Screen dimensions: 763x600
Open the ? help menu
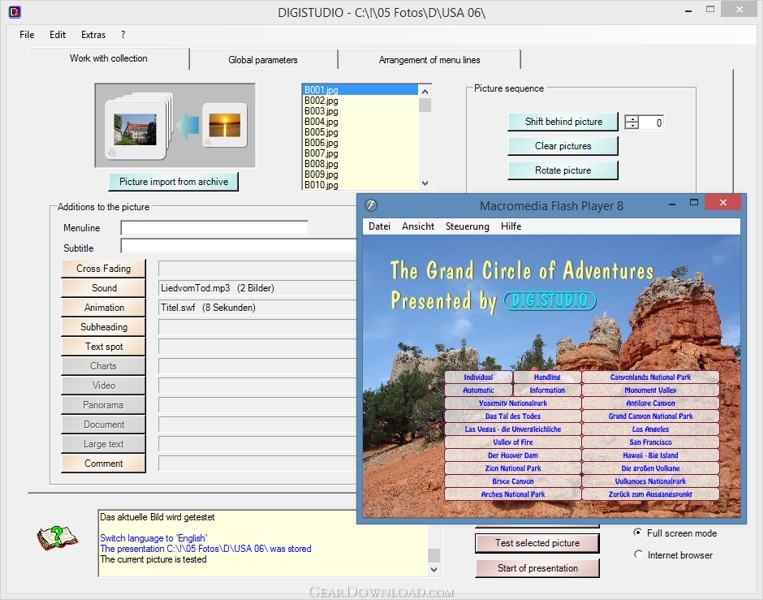123,35
